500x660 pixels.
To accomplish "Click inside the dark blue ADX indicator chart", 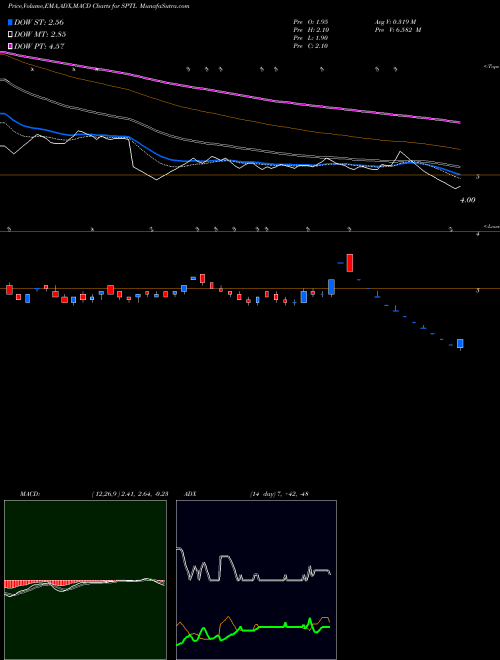I will (256, 580).
